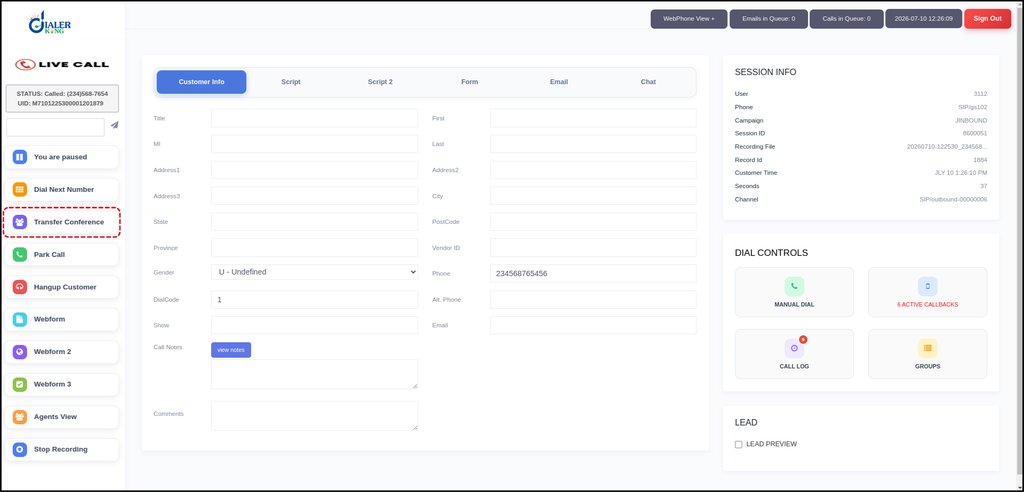Click the view notes button

pyautogui.click(x=231, y=350)
